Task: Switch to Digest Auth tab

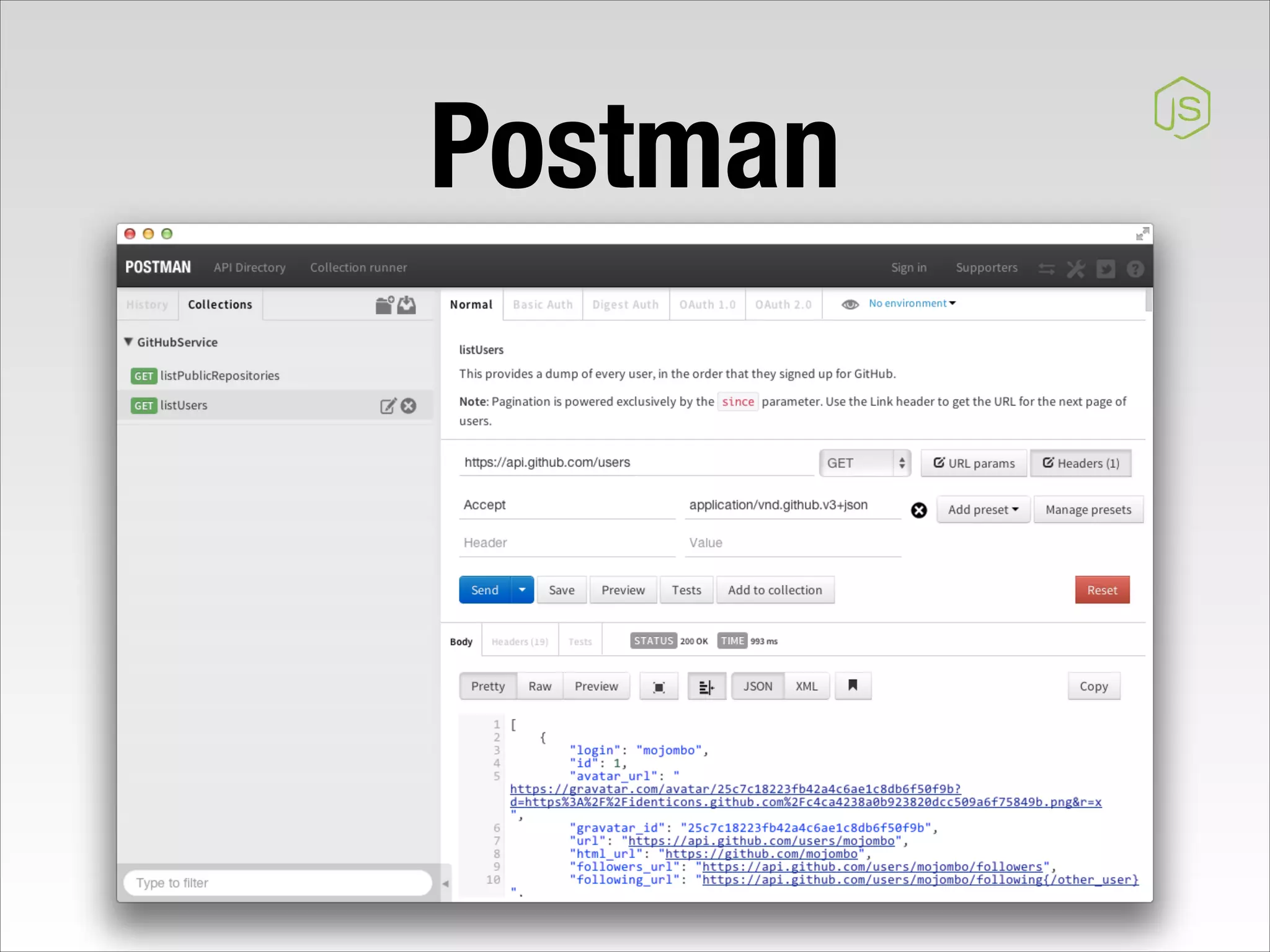Action: [x=626, y=304]
